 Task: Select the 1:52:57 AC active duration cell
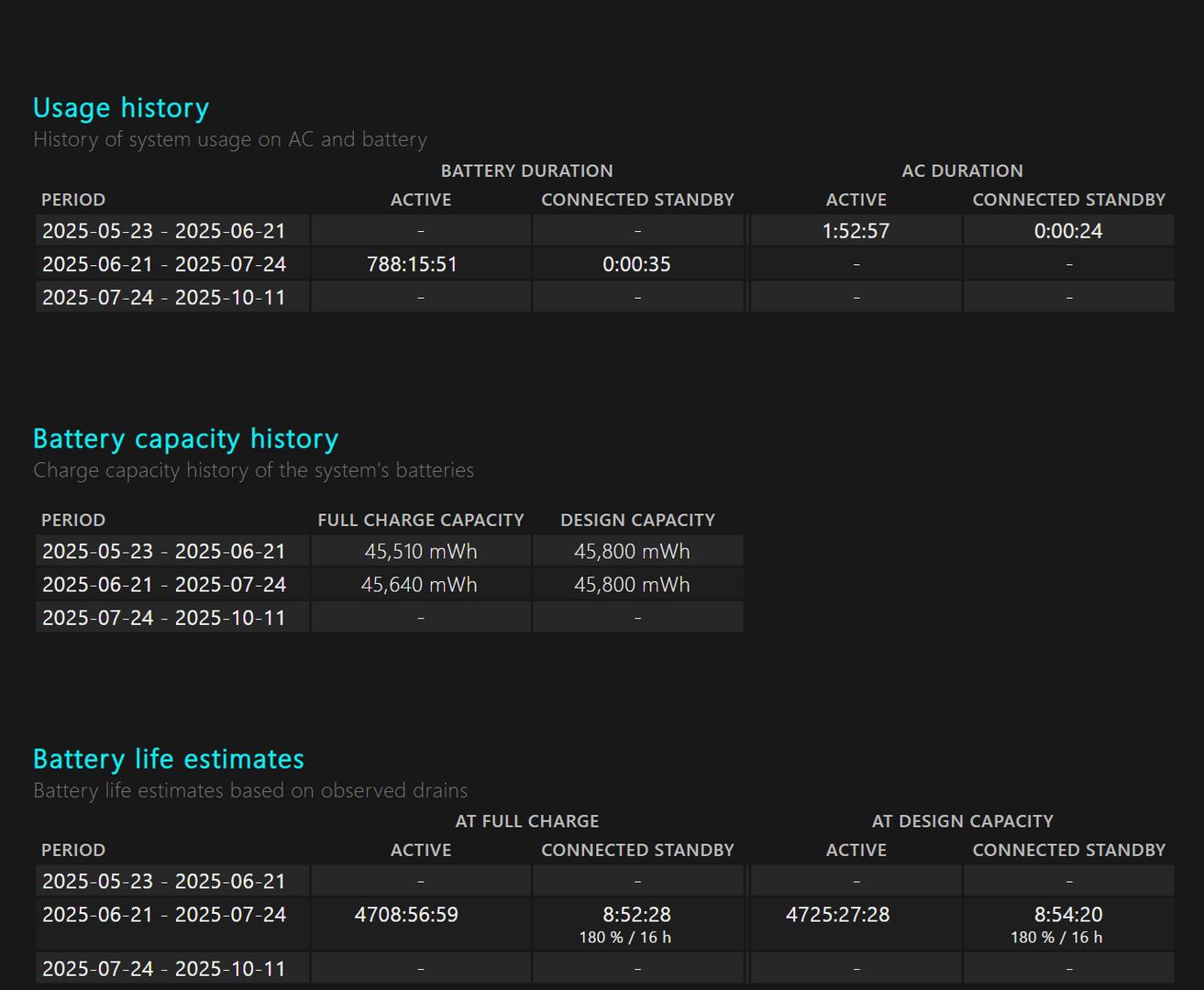(x=856, y=231)
